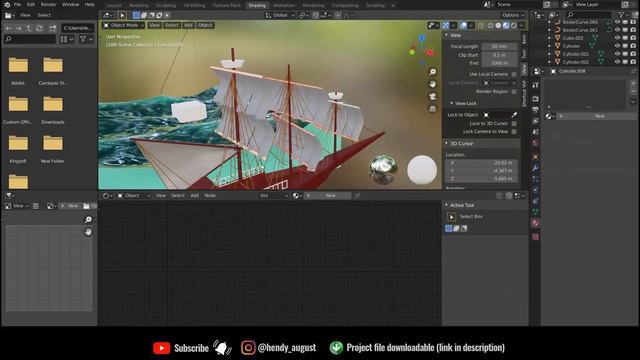The image size is (640, 360).
Task: Adjust the Focal Length field
Action: click(500, 47)
